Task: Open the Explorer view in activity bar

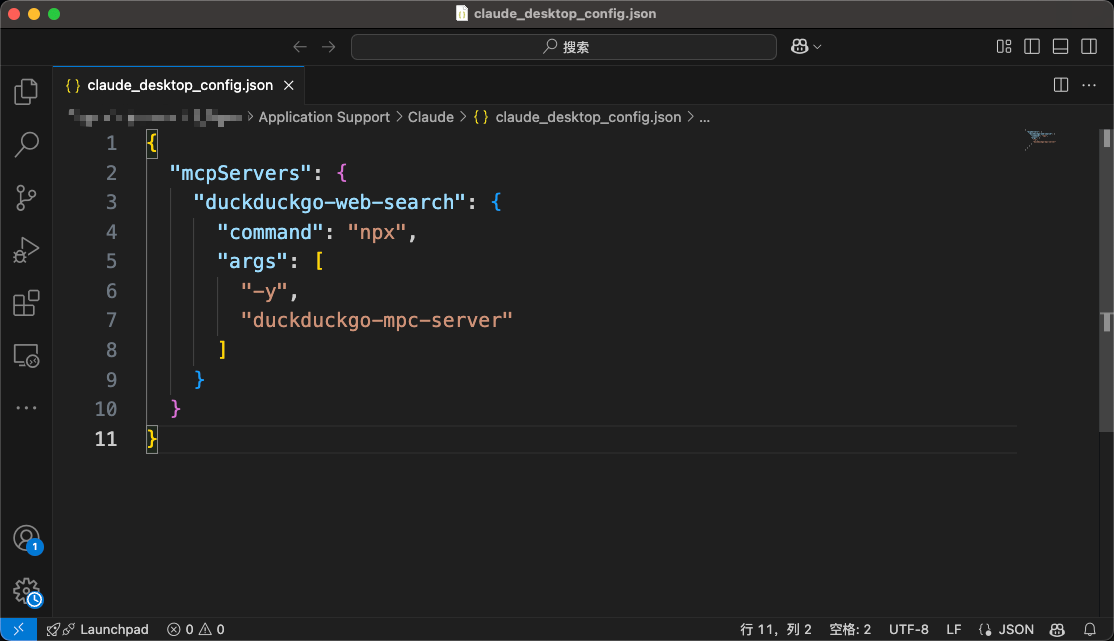Action: coord(26,92)
